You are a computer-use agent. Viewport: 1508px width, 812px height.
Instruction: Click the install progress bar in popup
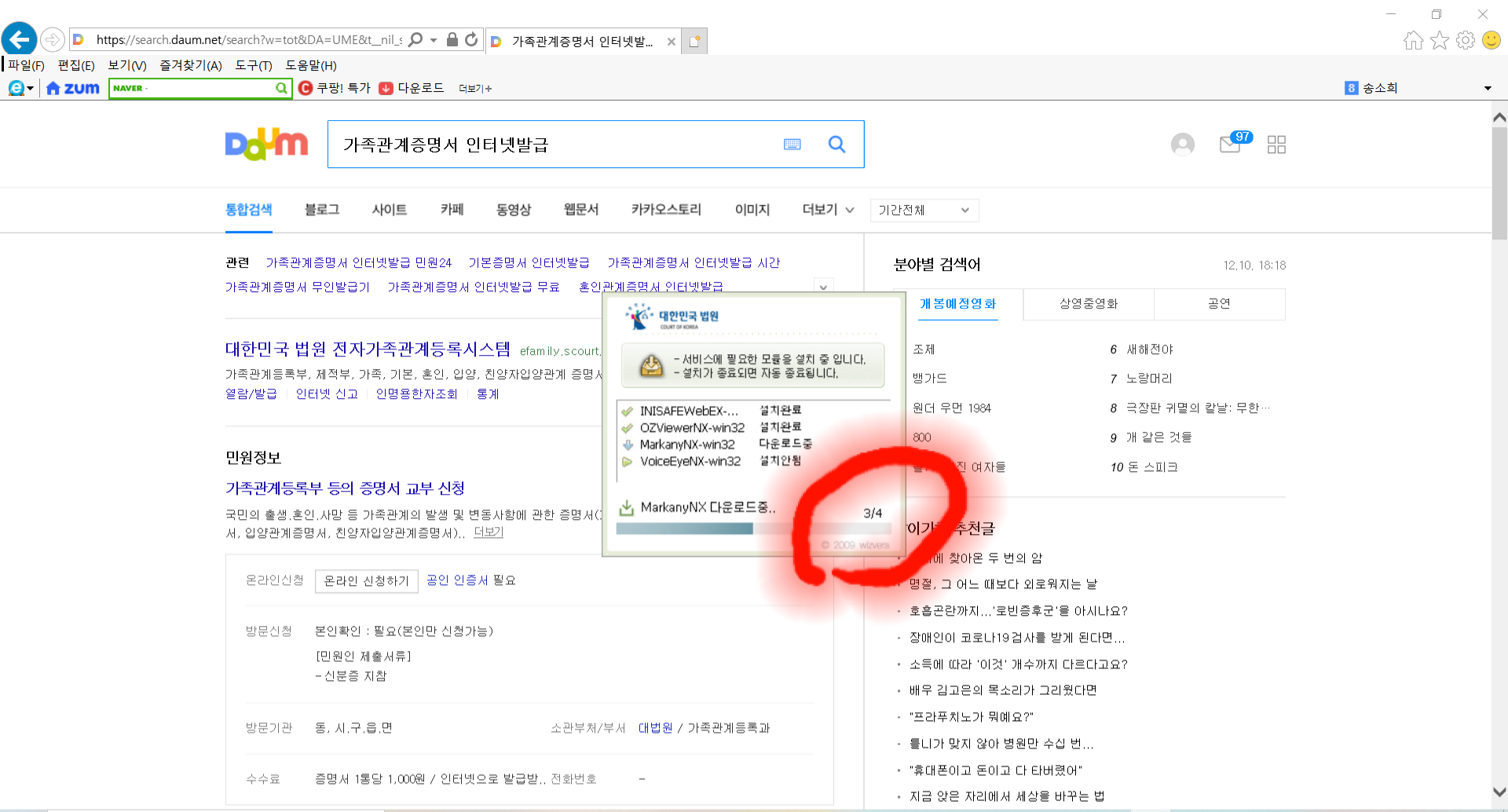coord(752,529)
